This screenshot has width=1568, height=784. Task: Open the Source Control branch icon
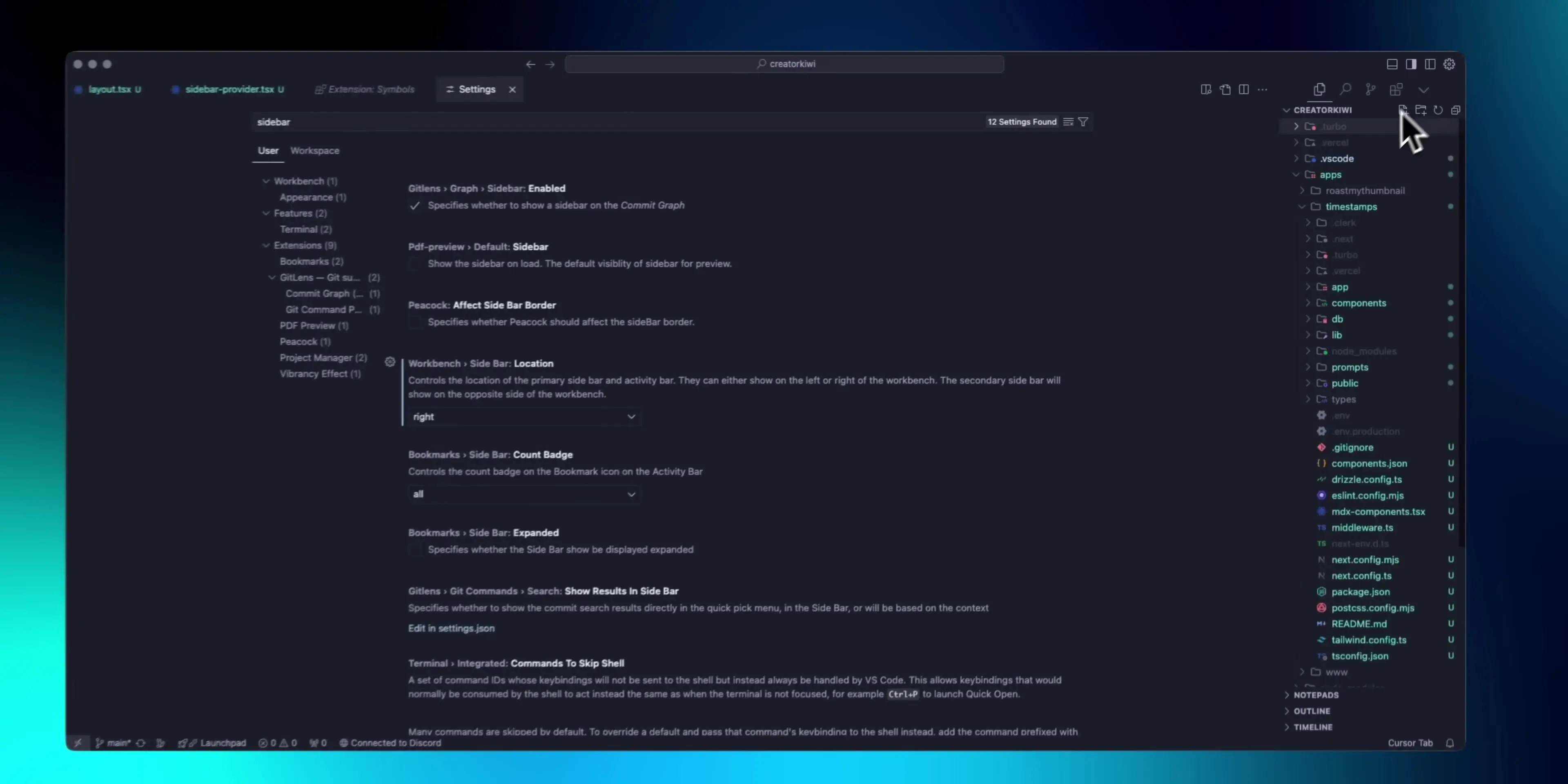(1370, 89)
